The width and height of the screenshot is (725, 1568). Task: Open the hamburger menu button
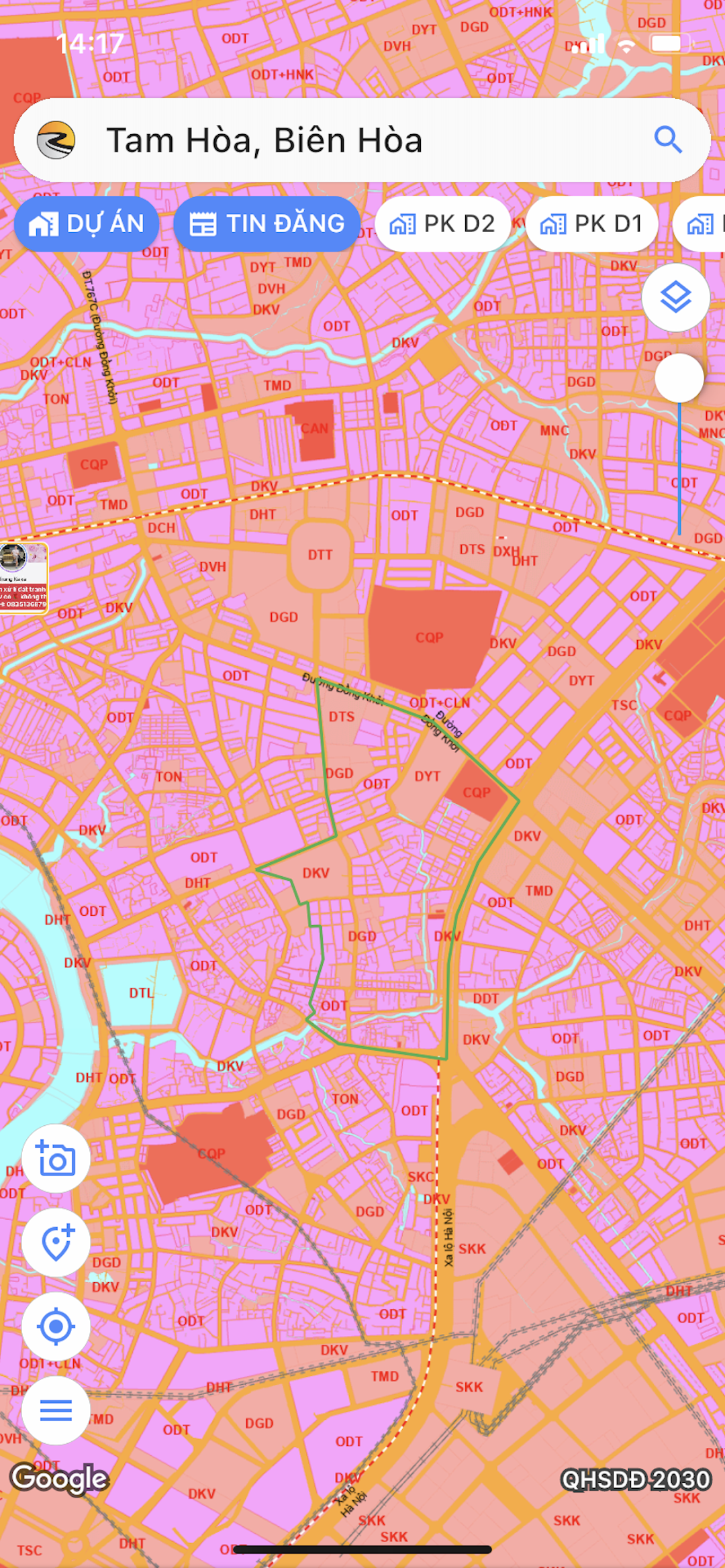(56, 1410)
